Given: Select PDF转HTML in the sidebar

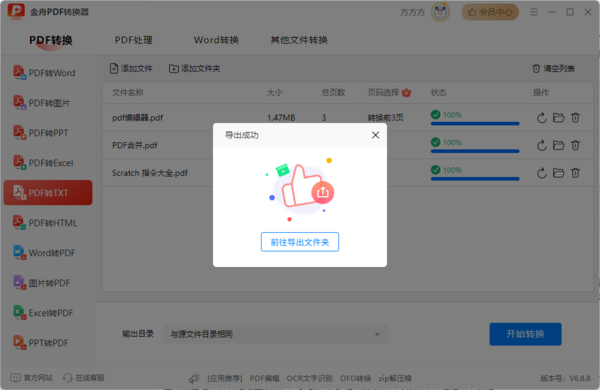Looking at the screenshot, I should (x=48, y=223).
